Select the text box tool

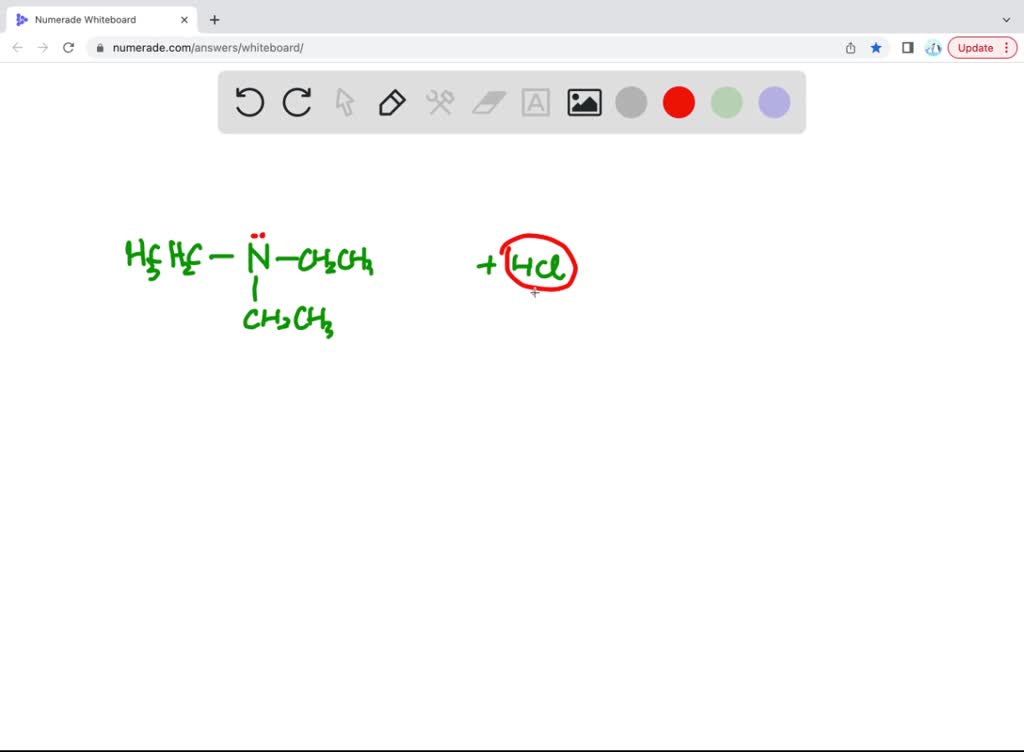click(x=536, y=102)
